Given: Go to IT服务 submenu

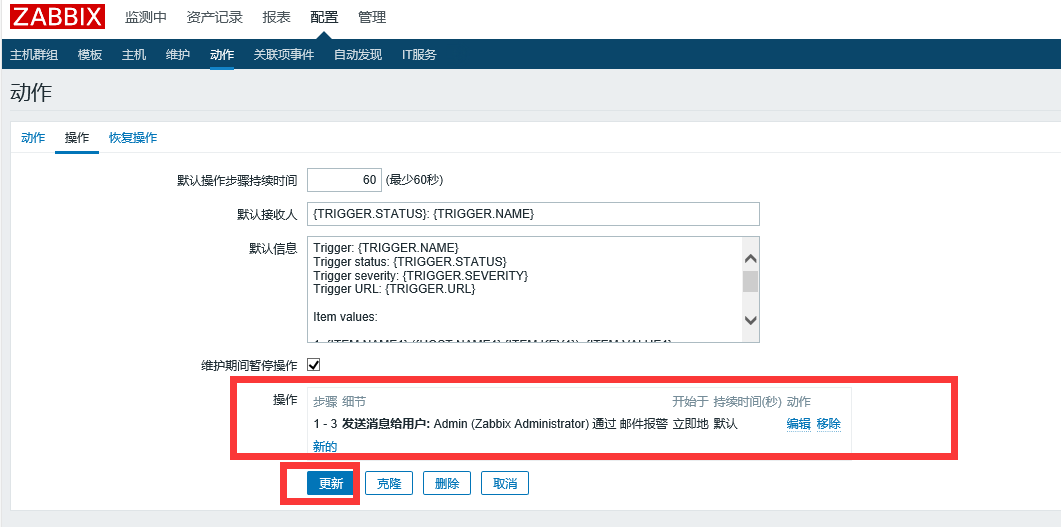Looking at the screenshot, I should click(419, 55).
